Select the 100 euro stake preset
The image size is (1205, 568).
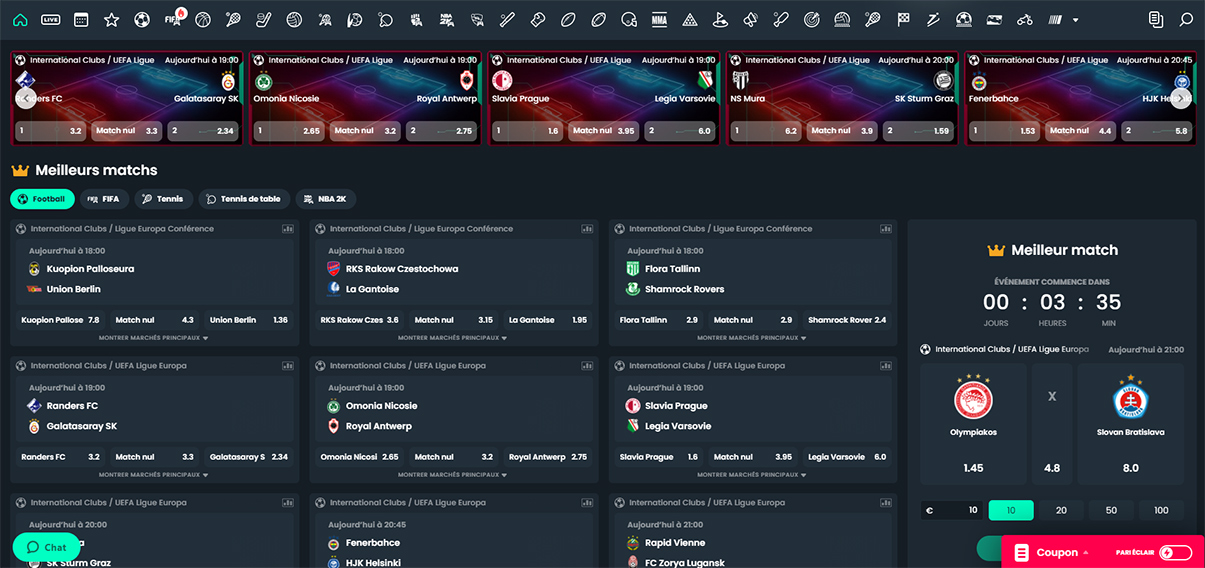tap(1161, 510)
